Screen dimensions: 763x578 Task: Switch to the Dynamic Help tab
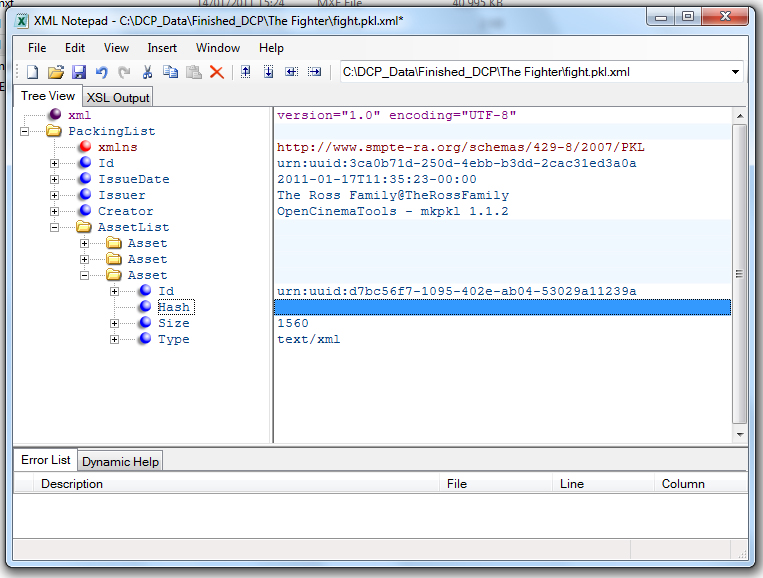click(120, 462)
